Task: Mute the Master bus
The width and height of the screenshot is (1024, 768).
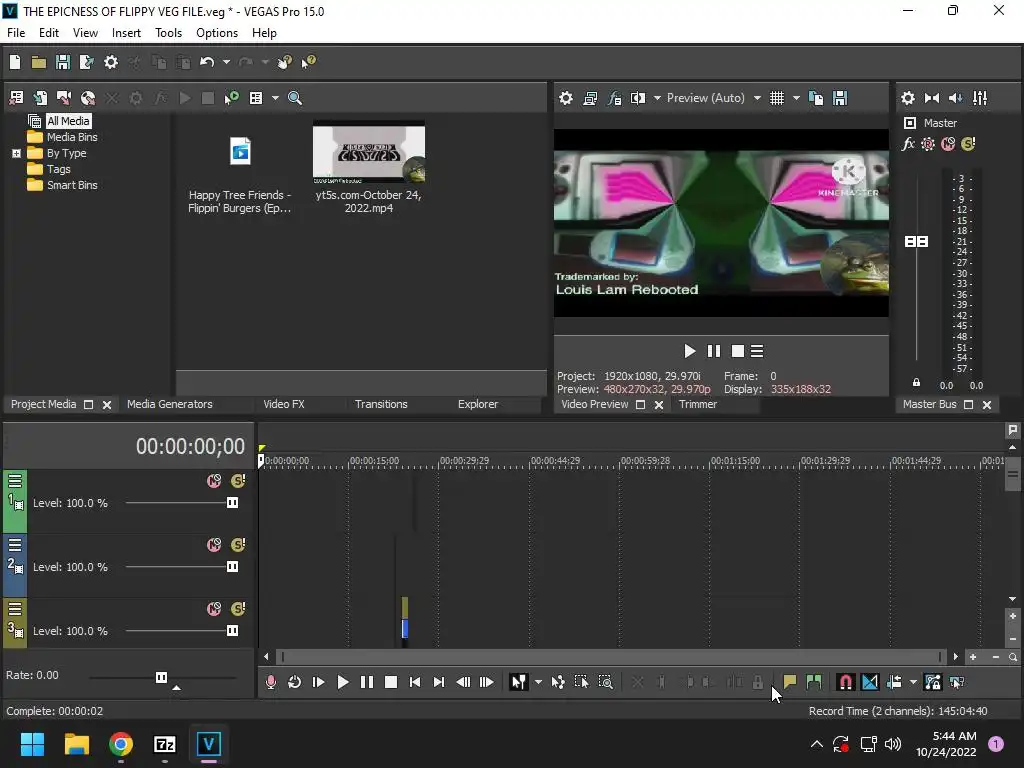Action: point(948,144)
